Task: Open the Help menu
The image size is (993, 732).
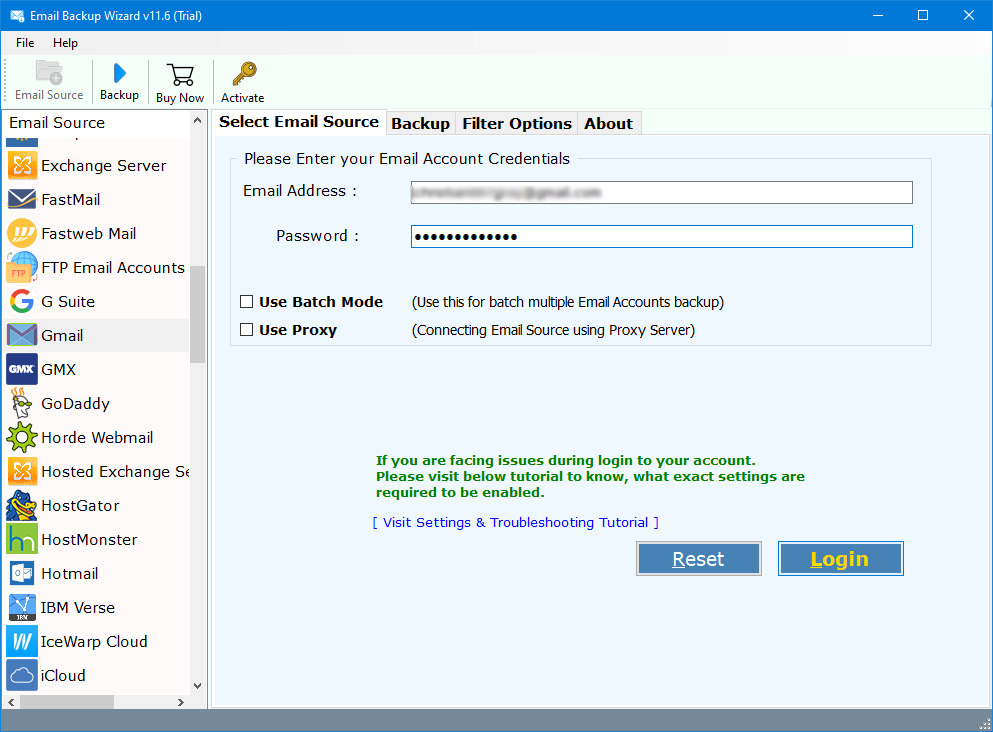Action: click(x=65, y=43)
